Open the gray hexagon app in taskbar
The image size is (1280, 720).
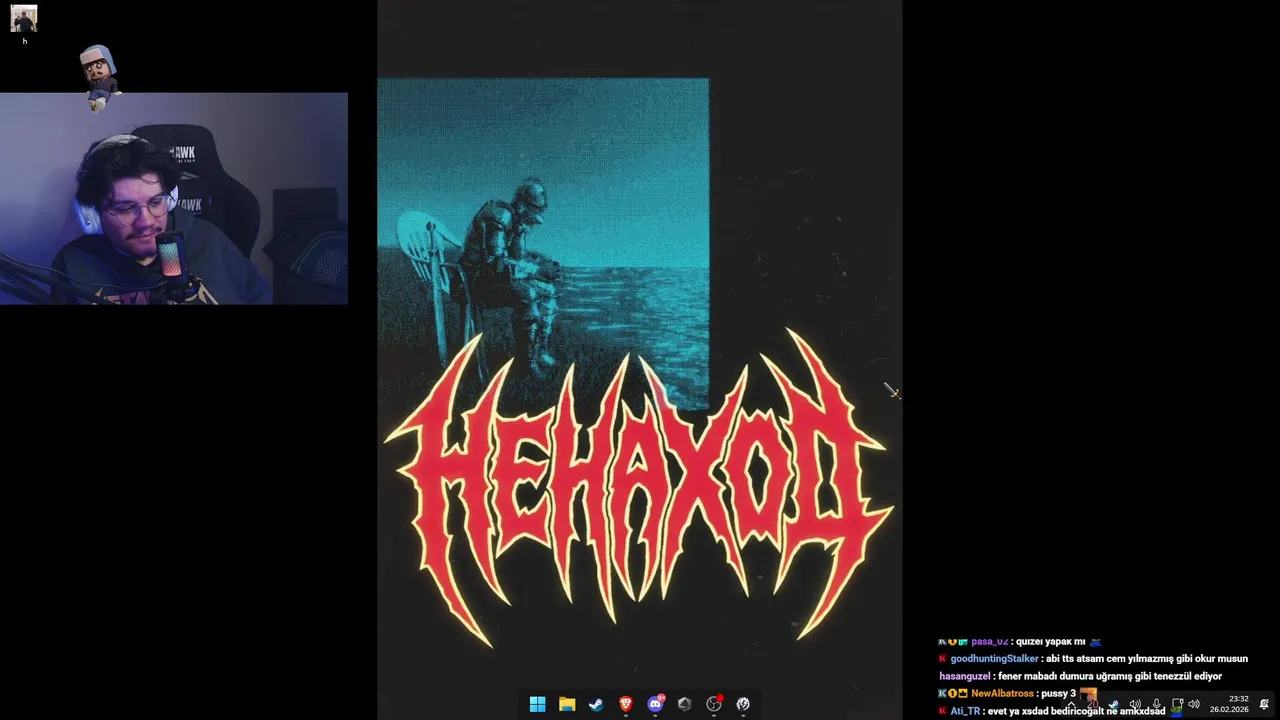pyautogui.click(x=684, y=704)
